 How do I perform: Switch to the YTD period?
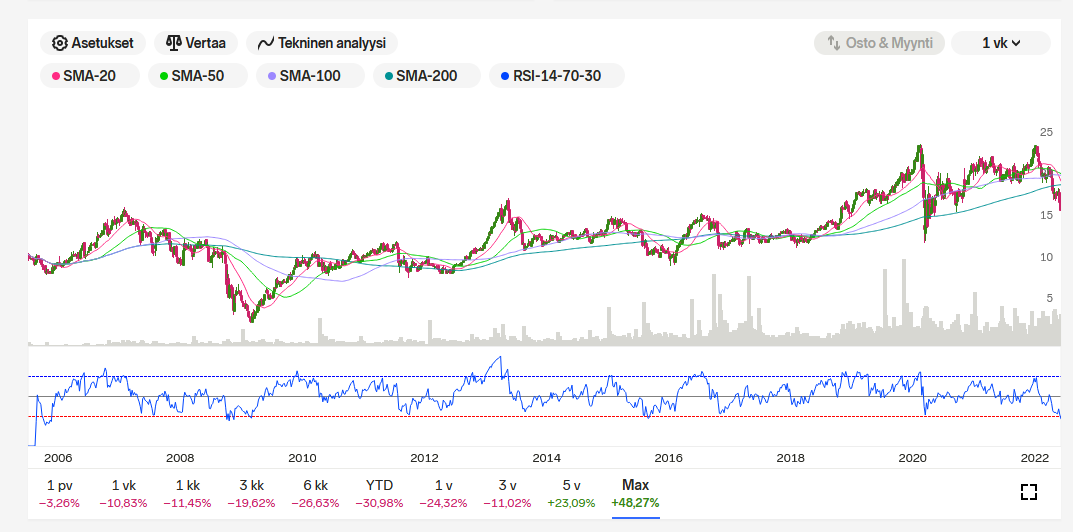380,493
